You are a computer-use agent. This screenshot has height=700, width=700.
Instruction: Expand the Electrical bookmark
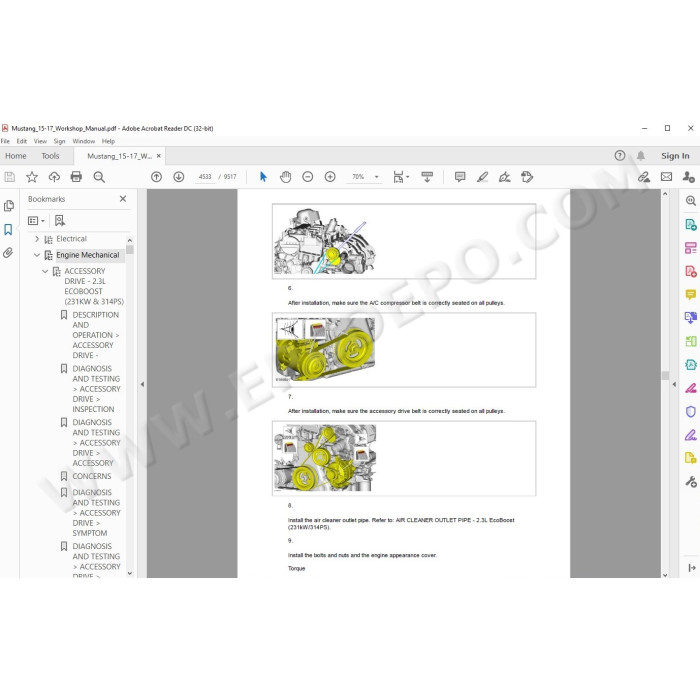37,239
